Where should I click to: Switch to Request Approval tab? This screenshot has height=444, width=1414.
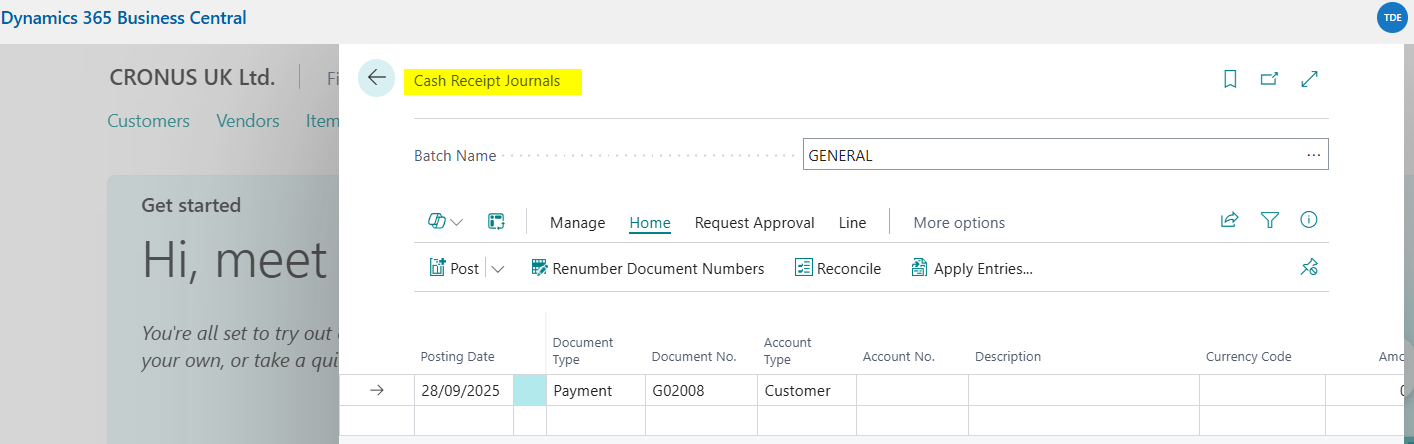point(754,223)
